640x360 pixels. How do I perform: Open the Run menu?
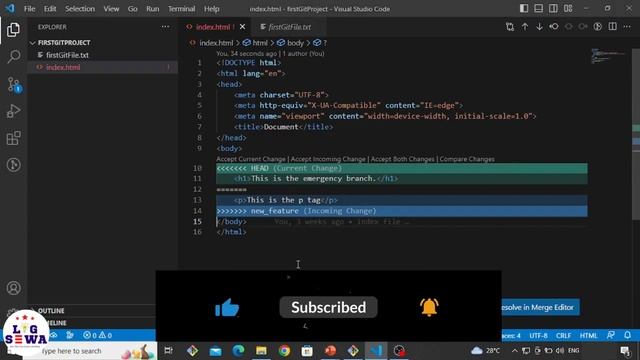(153, 9)
